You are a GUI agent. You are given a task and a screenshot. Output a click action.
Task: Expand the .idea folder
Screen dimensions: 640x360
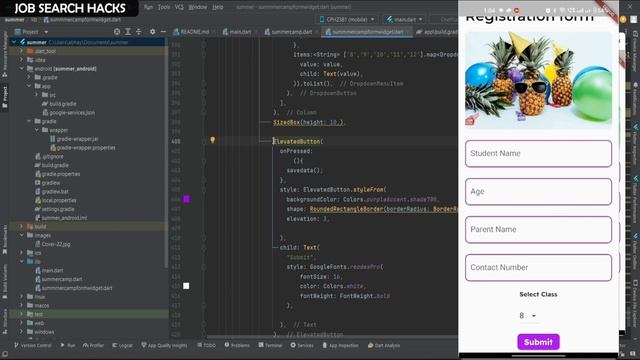[21, 60]
